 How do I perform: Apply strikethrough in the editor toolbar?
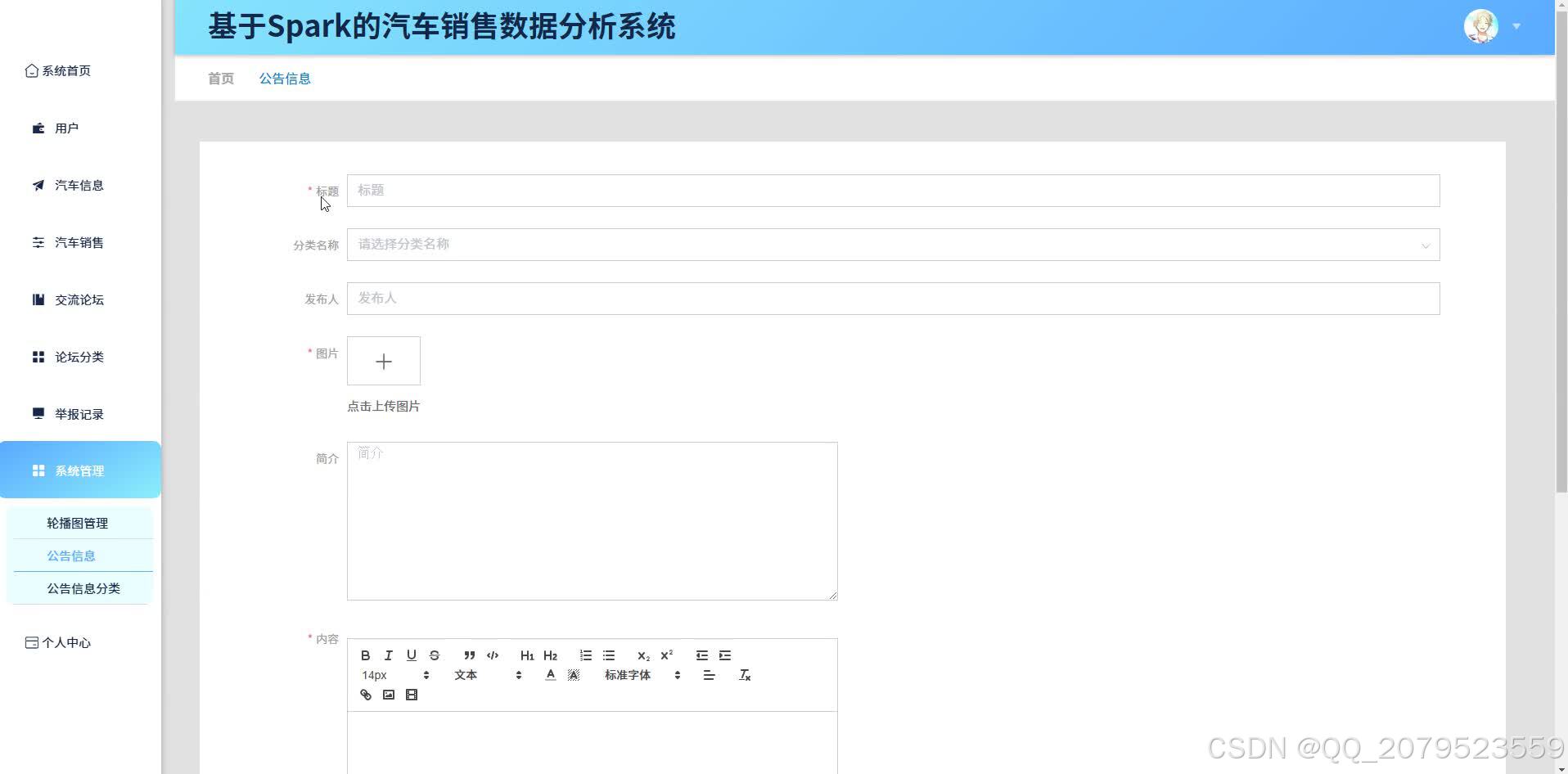(435, 655)
